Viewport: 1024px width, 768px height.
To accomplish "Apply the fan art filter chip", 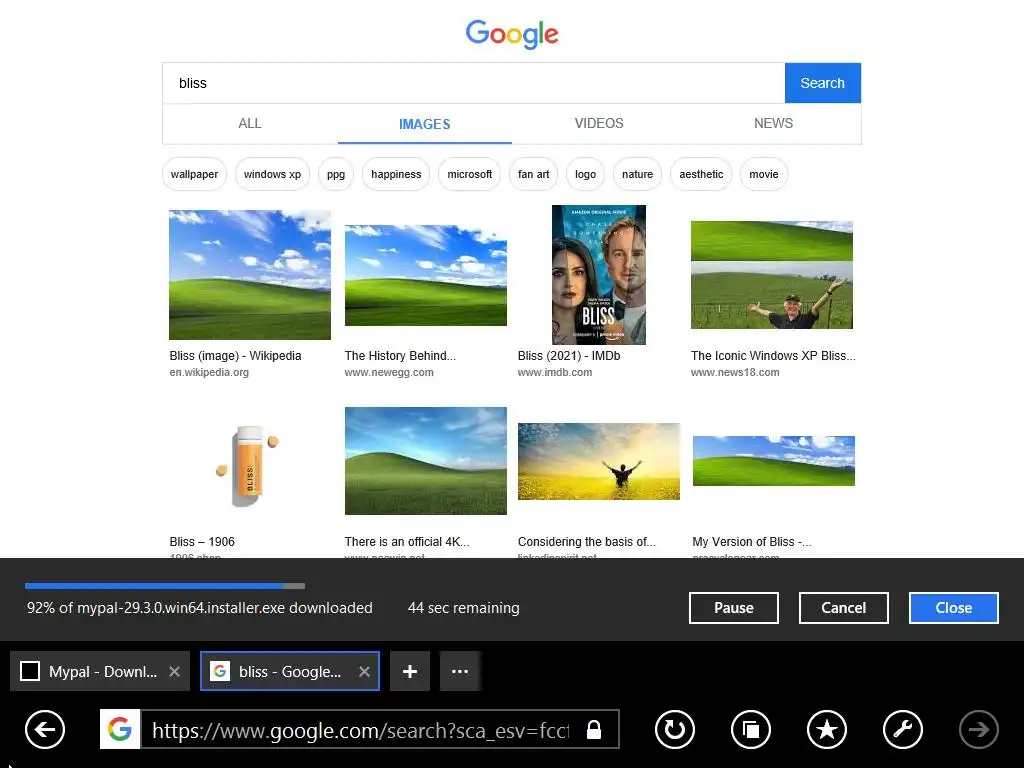I will 534,174.
